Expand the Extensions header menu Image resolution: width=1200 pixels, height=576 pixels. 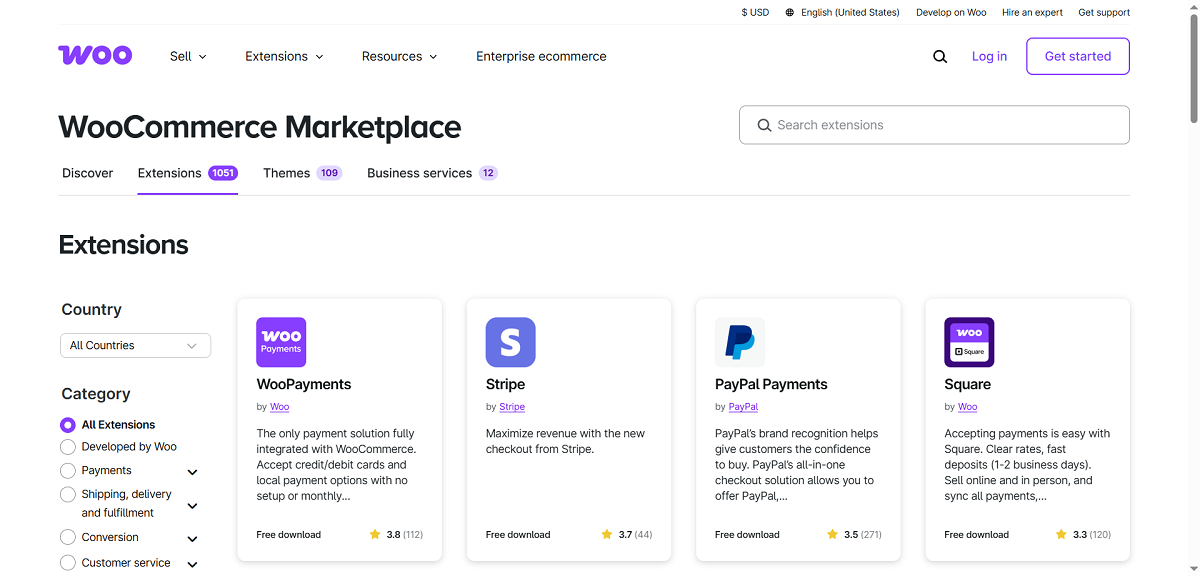(284, 57)
